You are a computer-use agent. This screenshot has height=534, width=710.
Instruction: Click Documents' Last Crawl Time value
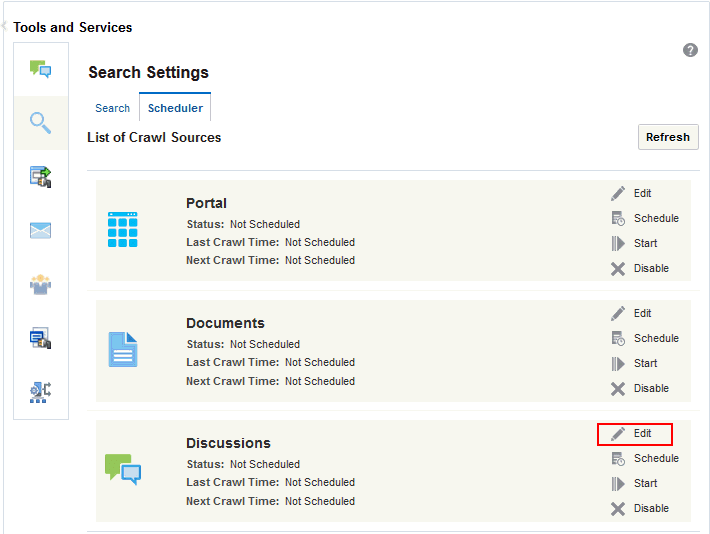(x=320, y=362)
